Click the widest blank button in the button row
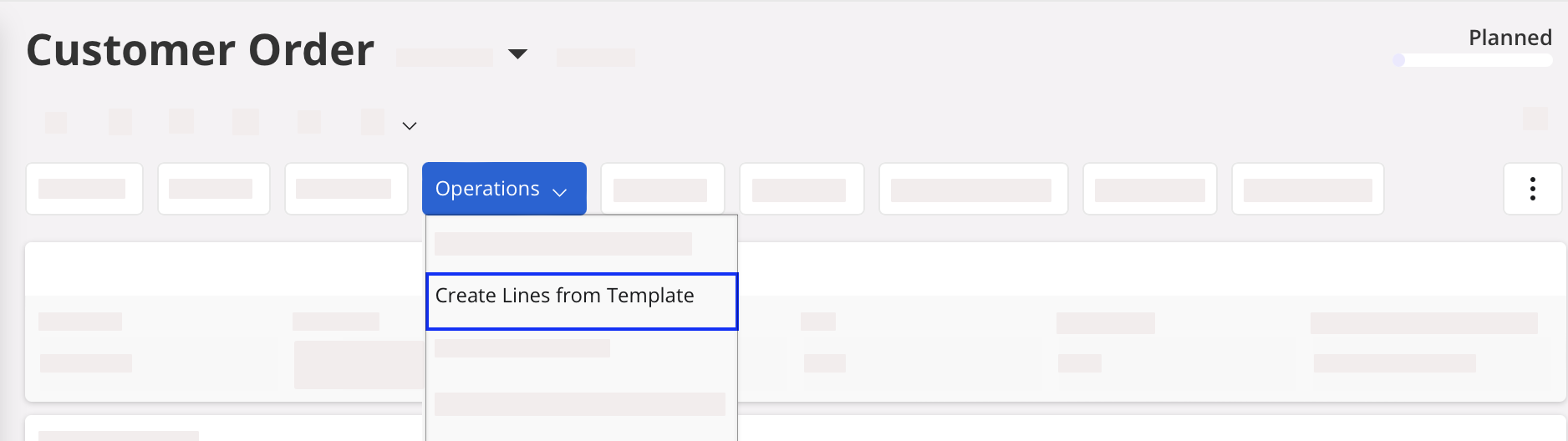Screen dimensions: 1568x441 [973, 189]
